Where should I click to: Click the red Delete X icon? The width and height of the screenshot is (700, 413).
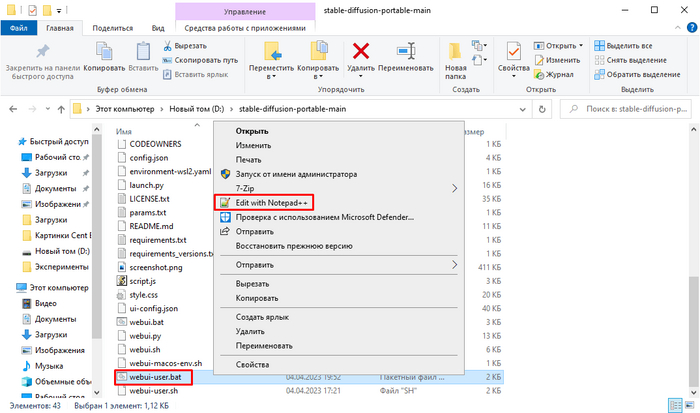tap(361, 51)
